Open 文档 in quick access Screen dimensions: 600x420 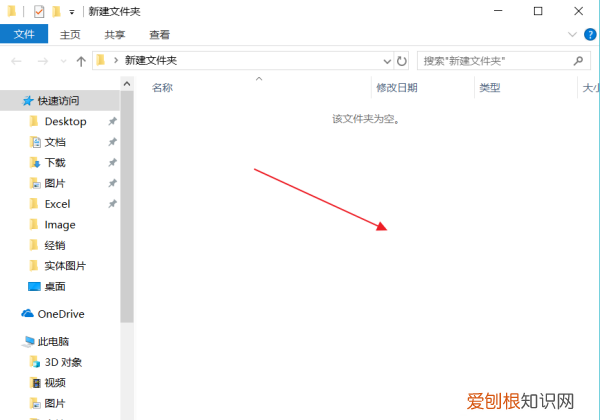(x=55, y=142)
